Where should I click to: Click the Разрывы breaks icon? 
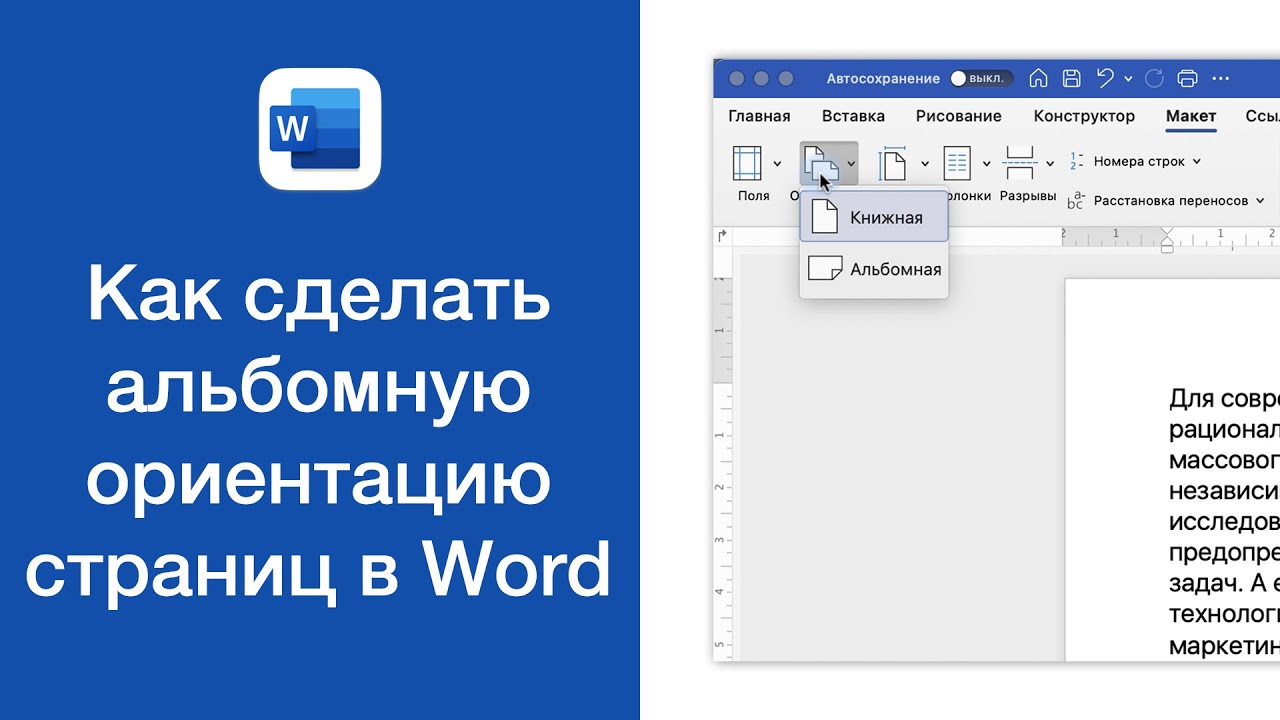(1019, 163)
